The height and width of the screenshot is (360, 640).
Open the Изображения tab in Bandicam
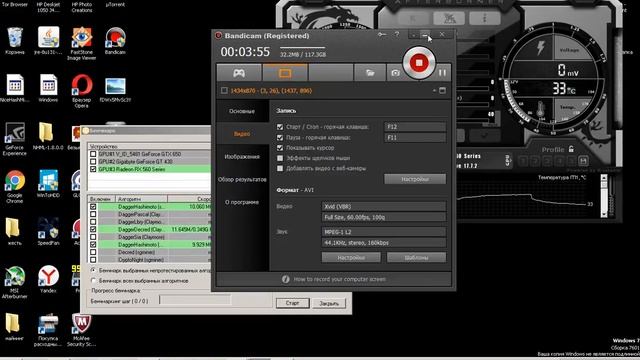coord(242,157)
